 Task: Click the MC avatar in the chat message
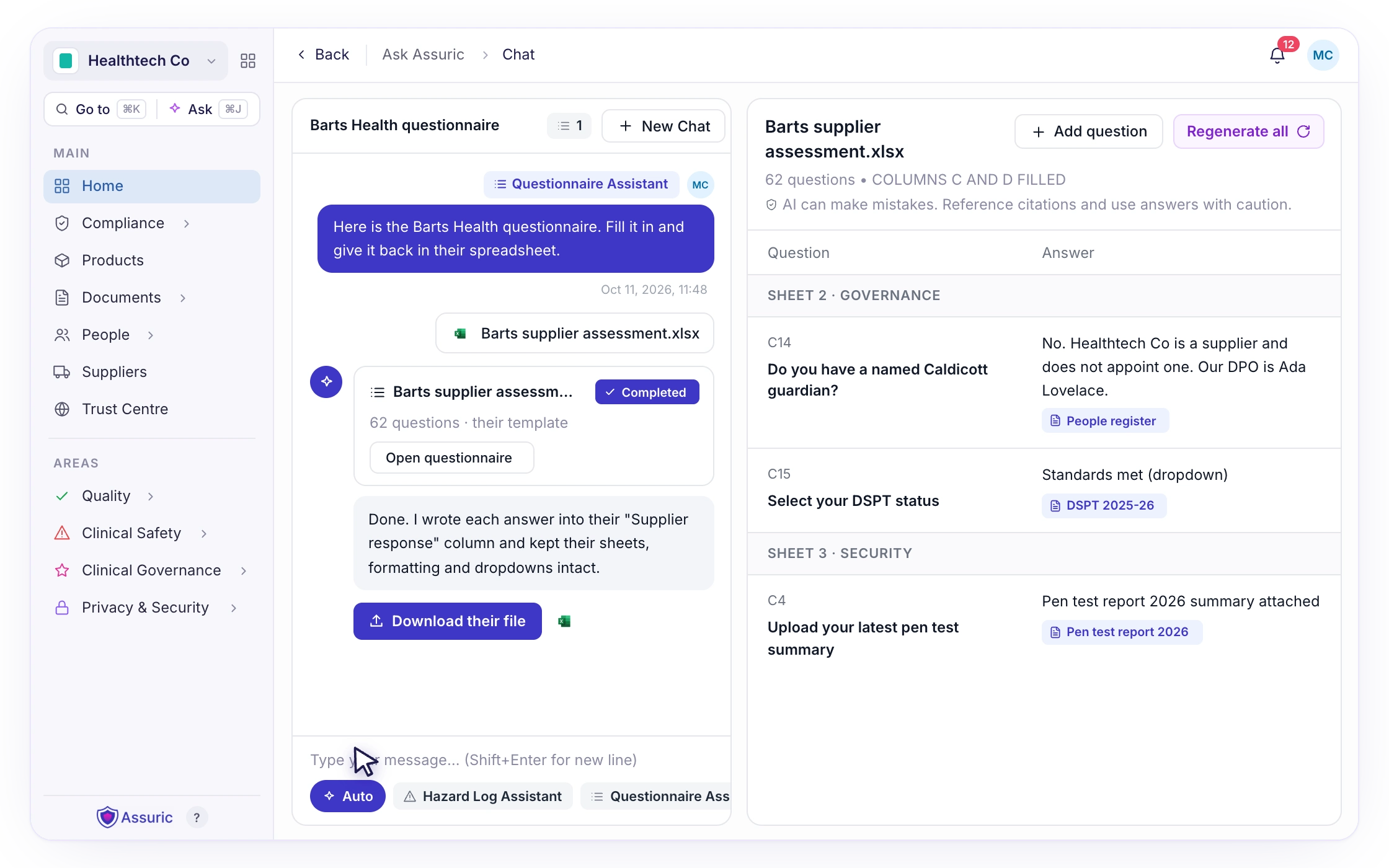pyautogui.click(x=700, y=185)
